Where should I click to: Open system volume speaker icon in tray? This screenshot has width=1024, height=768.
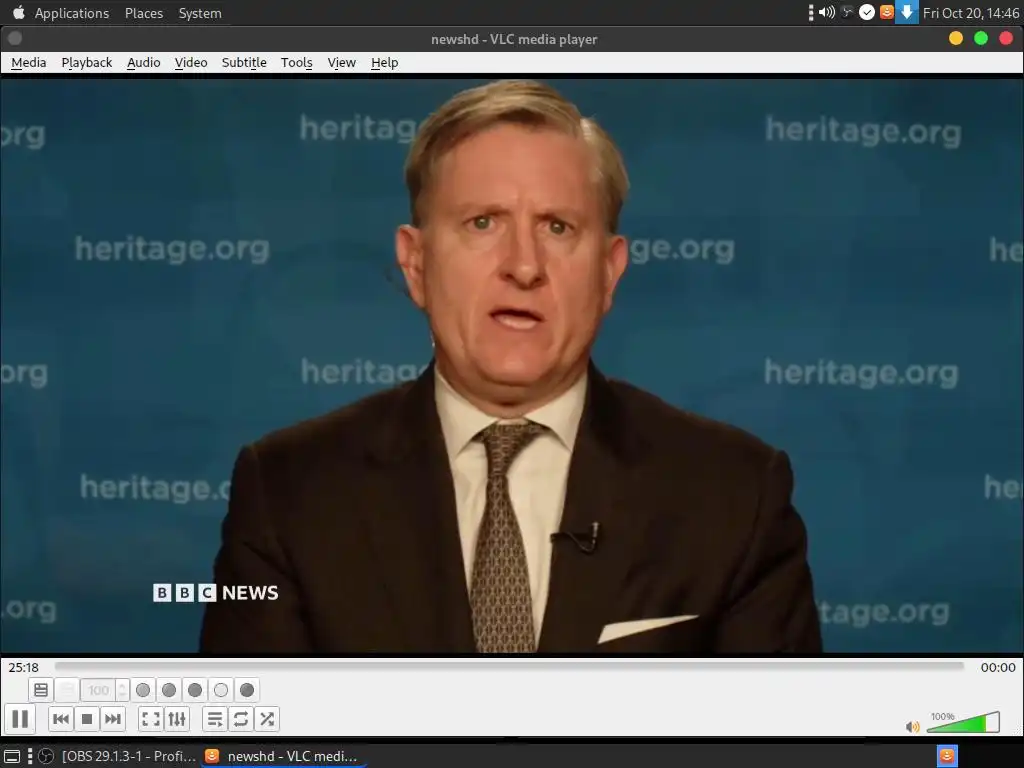click(x=827, y=12)
